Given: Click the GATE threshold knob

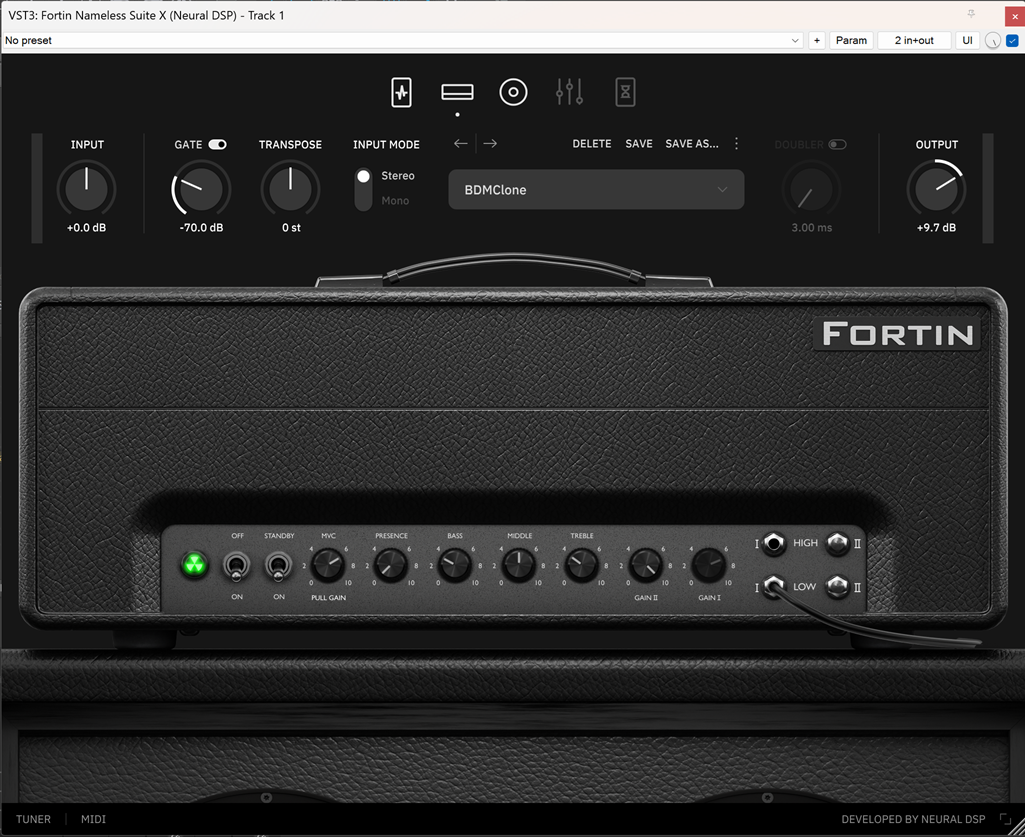Looking at the screenshot, I should coord(201,188).
